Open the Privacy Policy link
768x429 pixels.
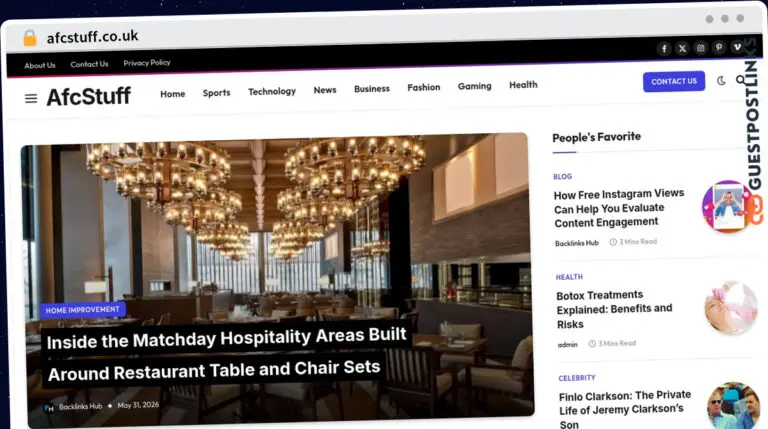pyautogui.click(x=147, y=63)
